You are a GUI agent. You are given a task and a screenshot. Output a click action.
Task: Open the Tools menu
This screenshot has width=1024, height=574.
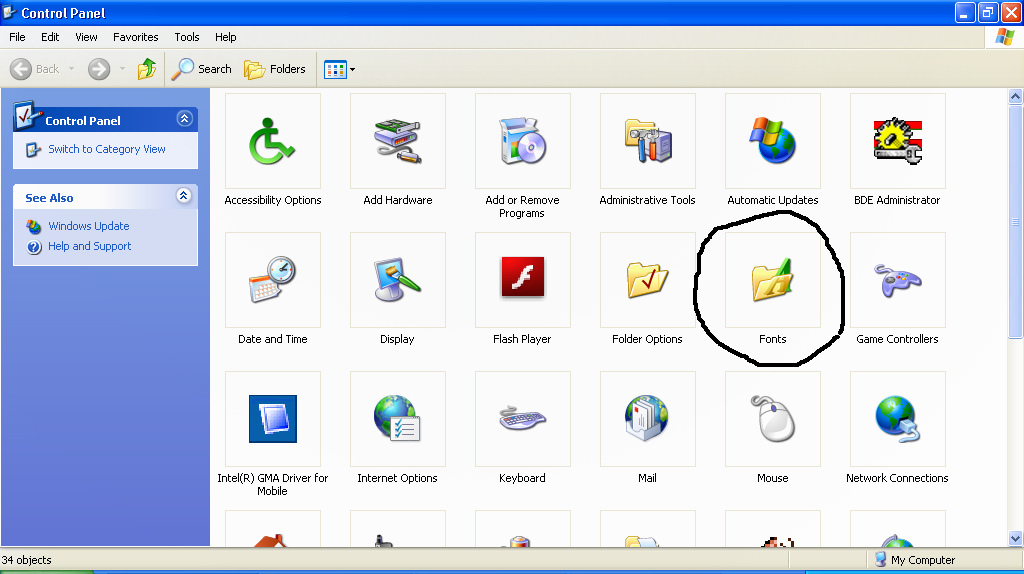click(x=187, y=37)
